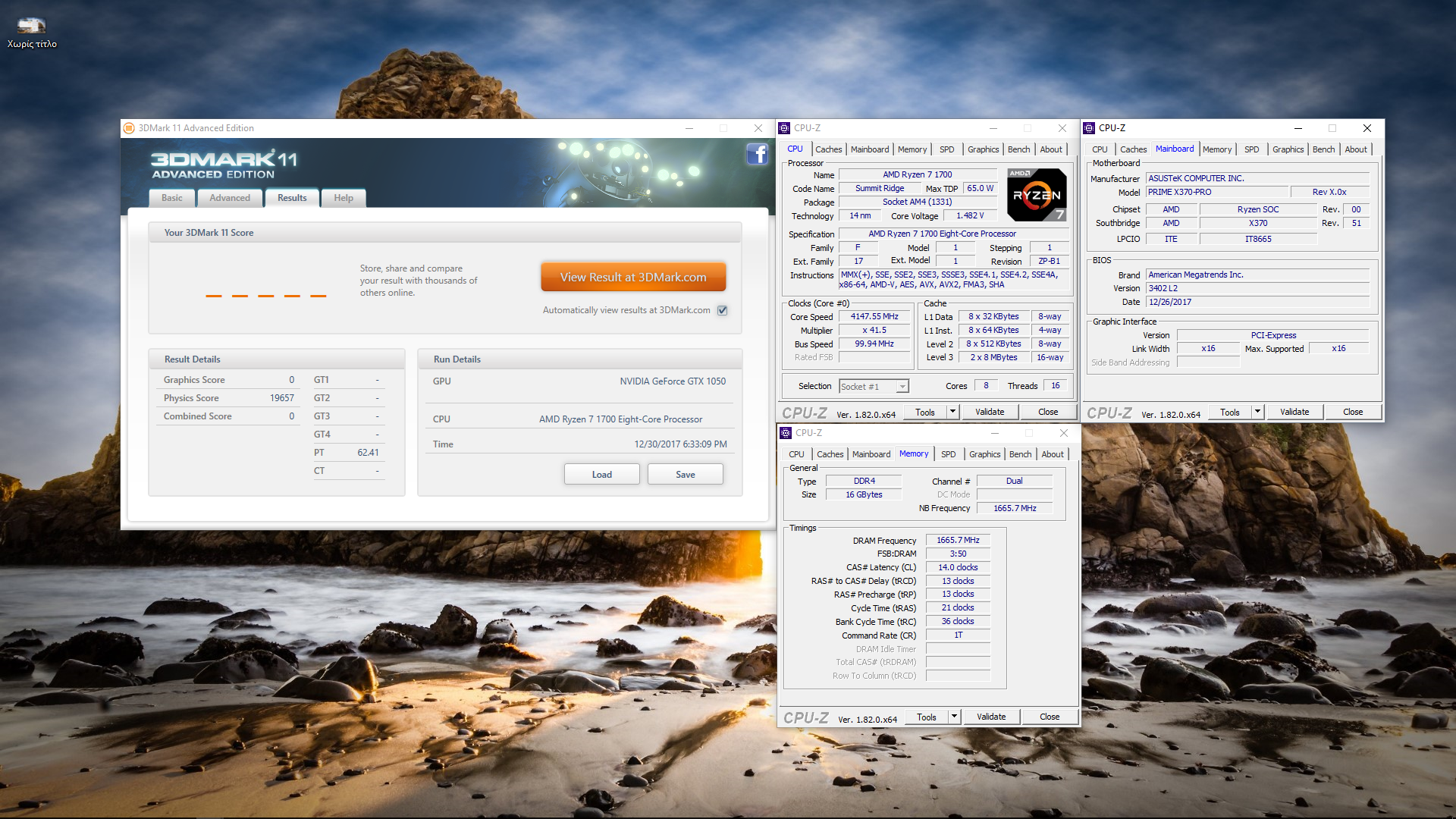Viewport: 1456px width, 819px height.
Task: Click the Load button in Run Details
Action: click(x=602, y=475)
